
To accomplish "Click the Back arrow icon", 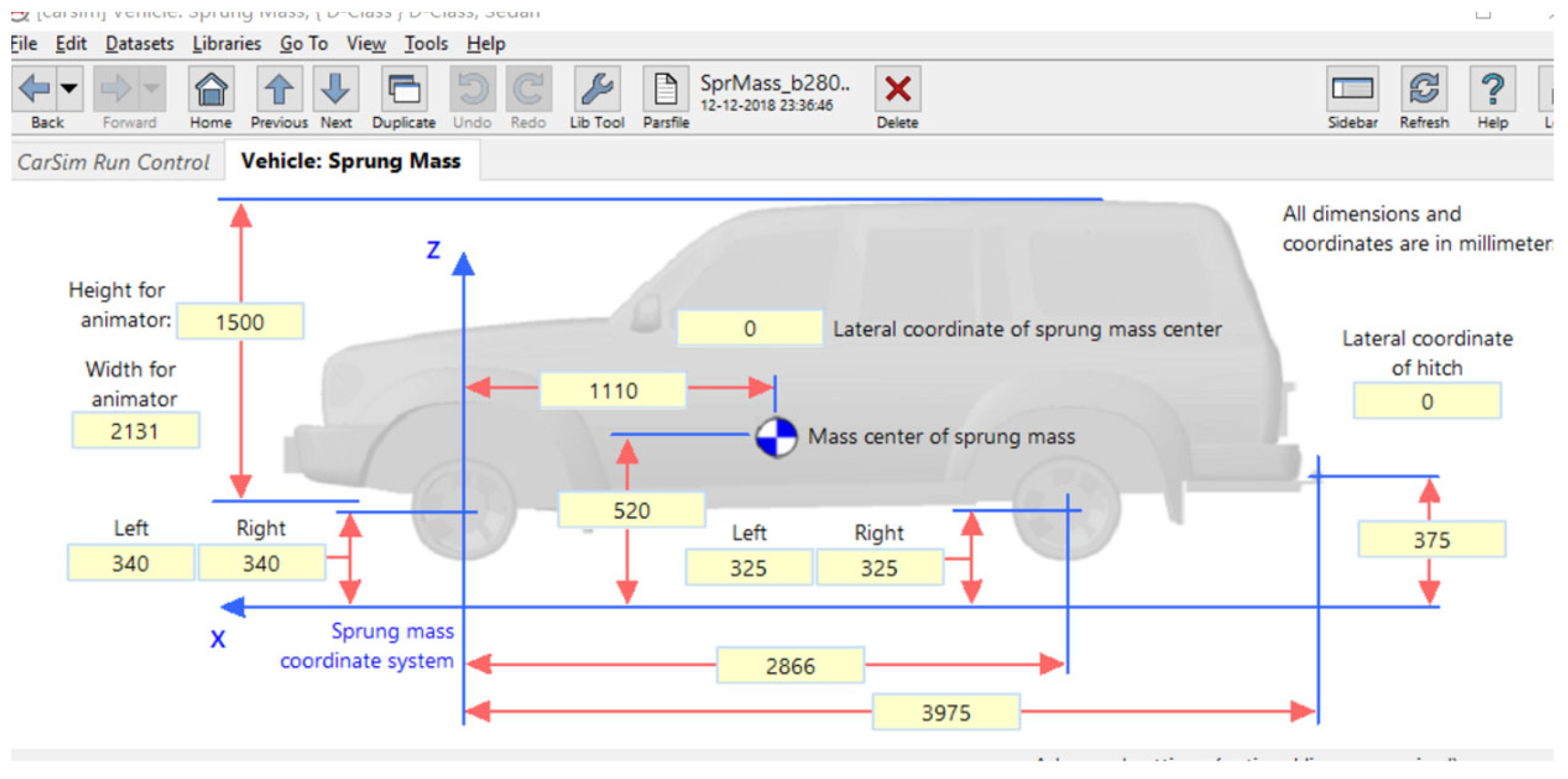I will point(34,88).
